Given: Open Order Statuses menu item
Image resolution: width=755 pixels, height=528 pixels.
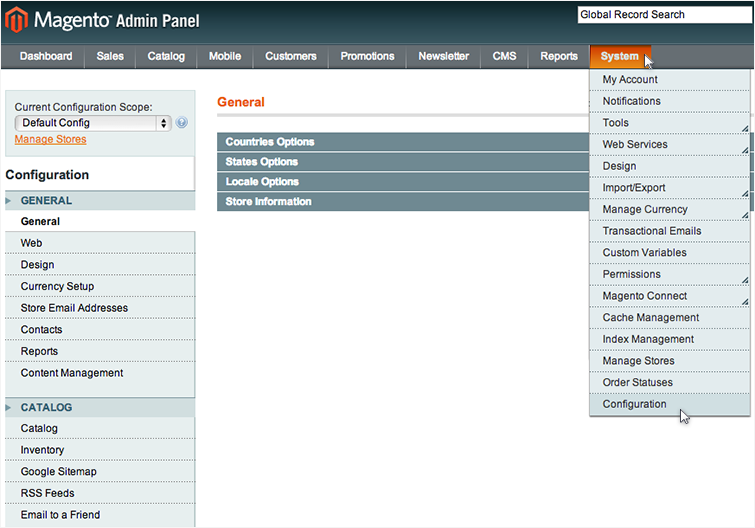Looking at the screenshot, I should [669, 383].
